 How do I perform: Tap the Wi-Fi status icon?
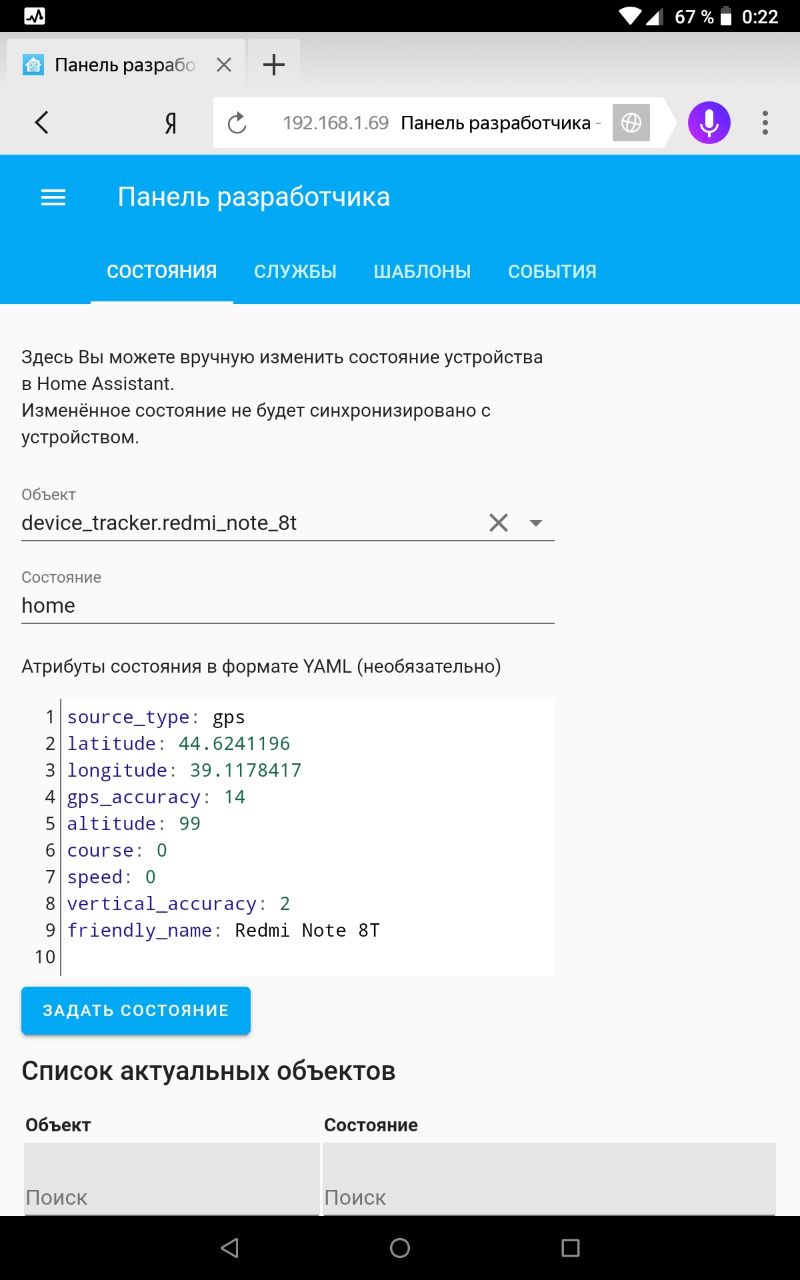point(630,16)
